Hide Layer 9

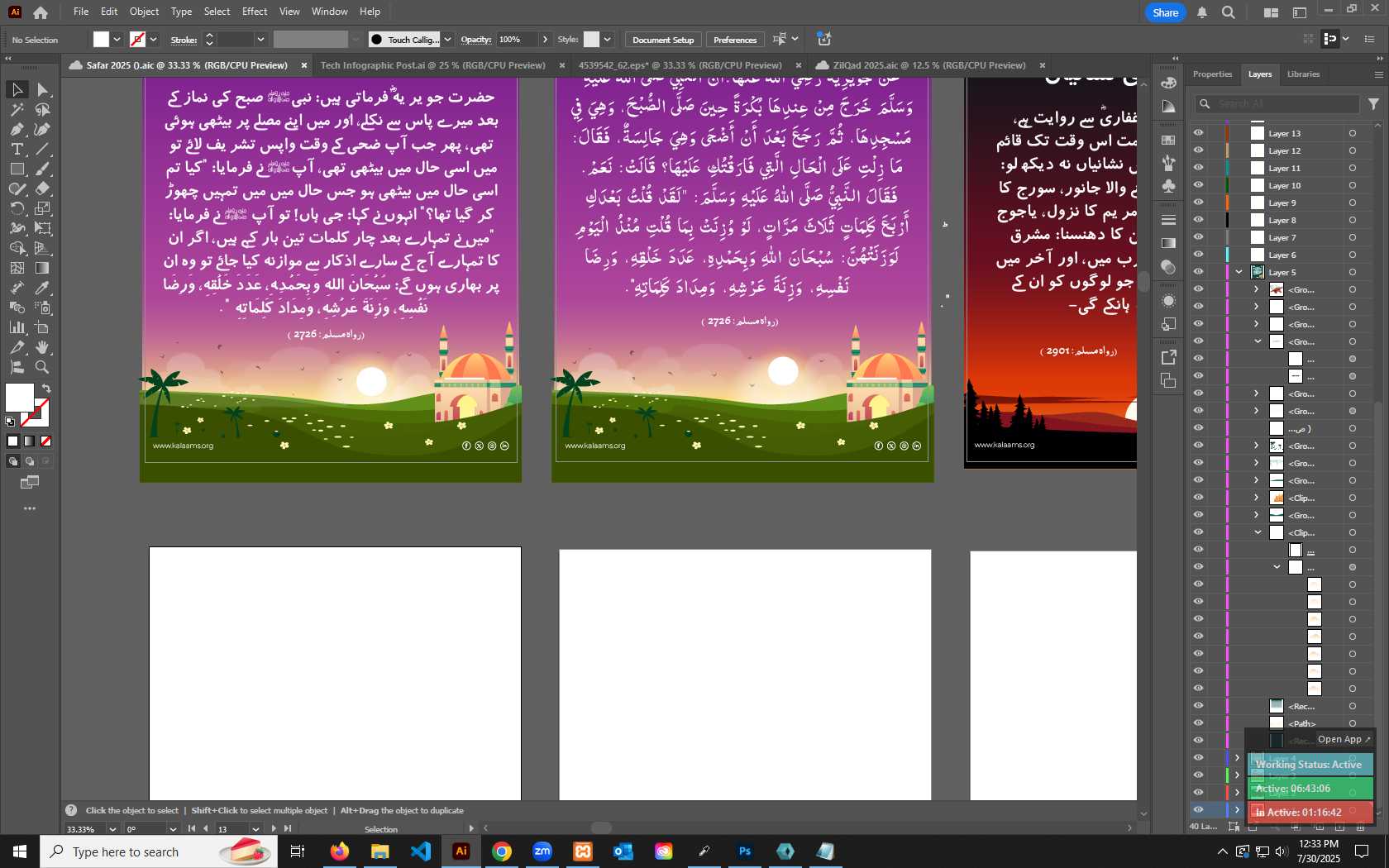pyautogui.click(x=1198, y=203)
